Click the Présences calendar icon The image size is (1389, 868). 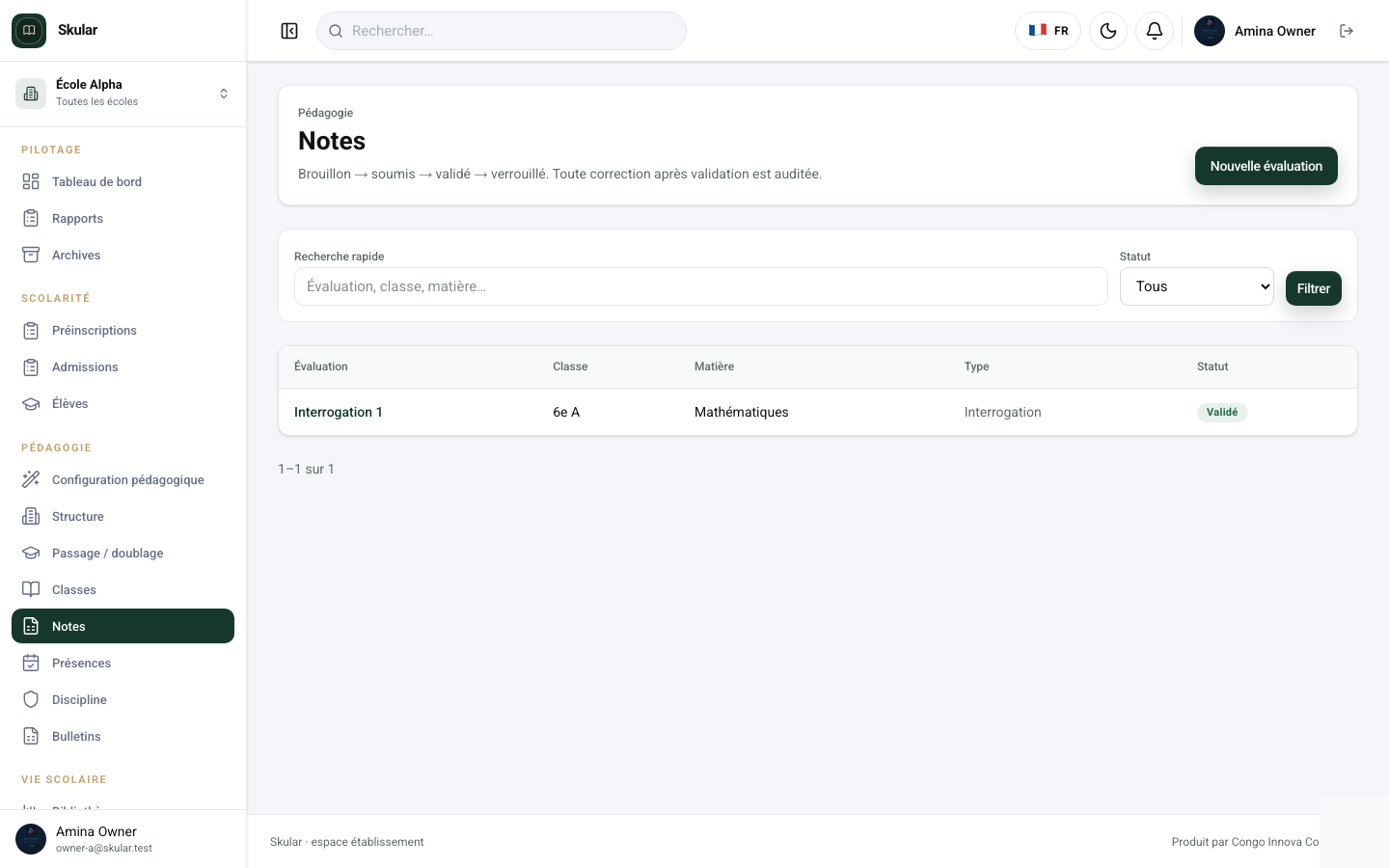point(31,663)
